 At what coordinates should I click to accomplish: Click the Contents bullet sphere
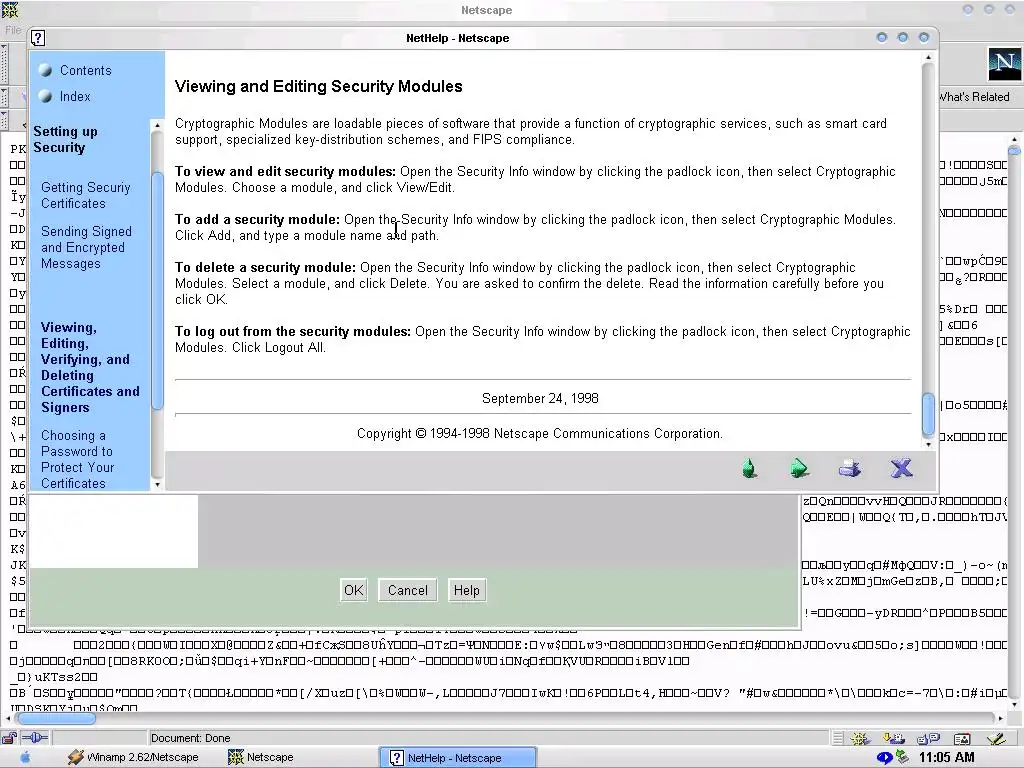tap(45, 71)
